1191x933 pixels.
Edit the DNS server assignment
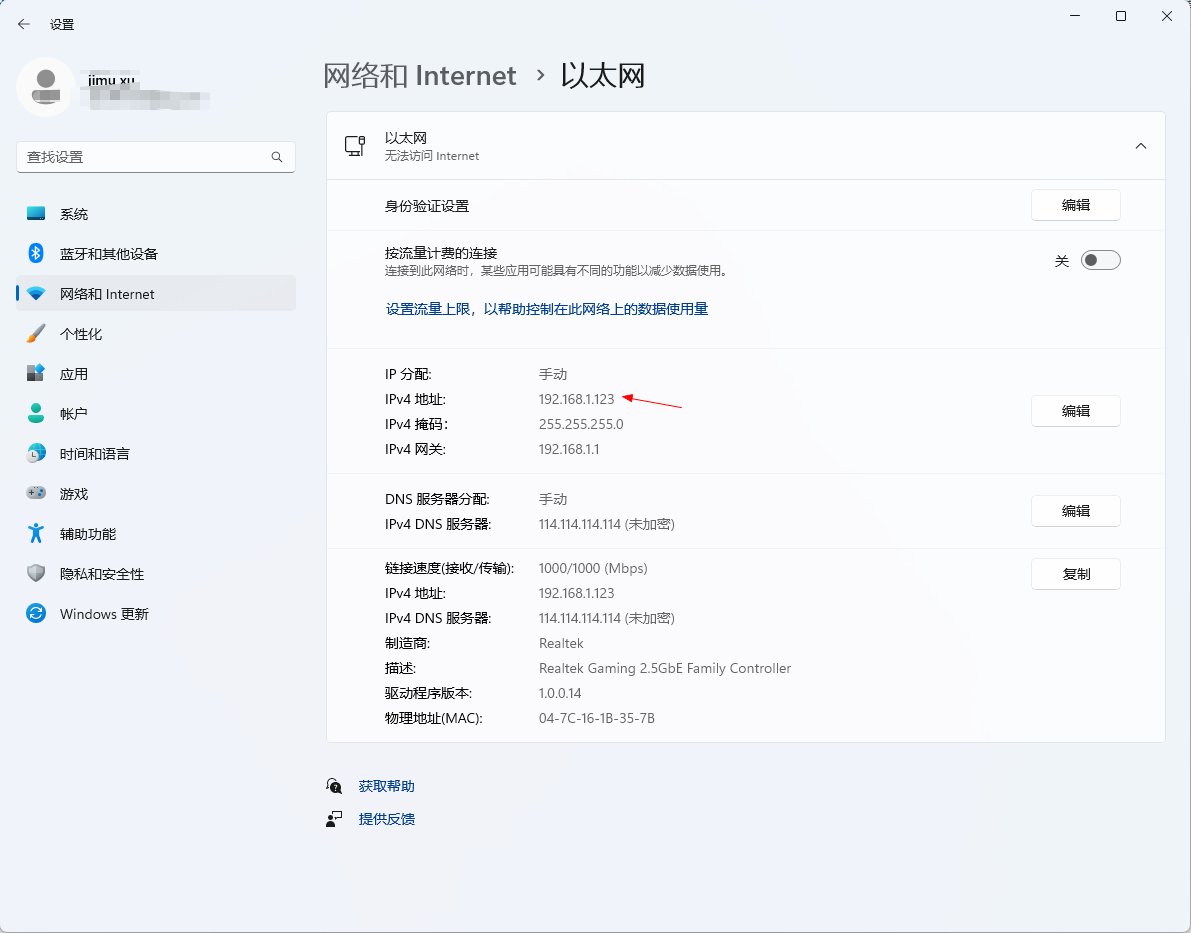click(1075, 511)
